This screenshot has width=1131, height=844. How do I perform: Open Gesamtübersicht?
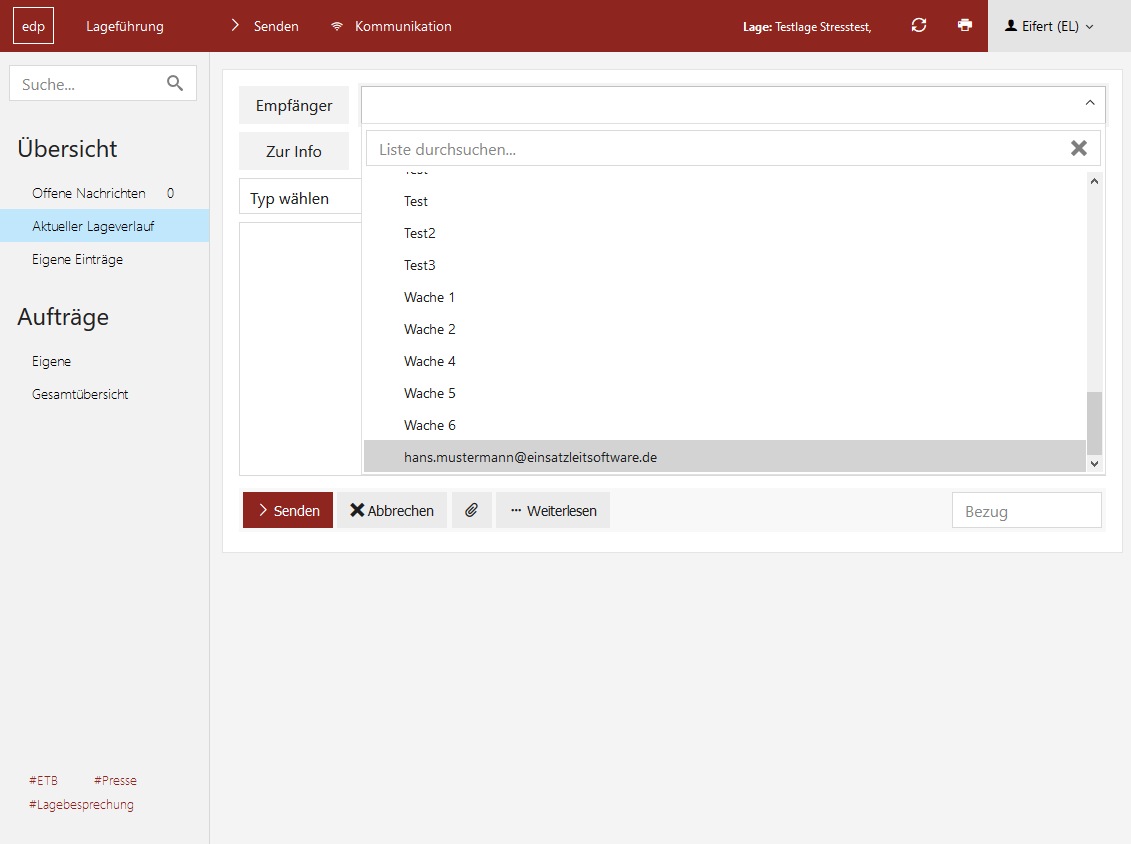coord(105,395)
